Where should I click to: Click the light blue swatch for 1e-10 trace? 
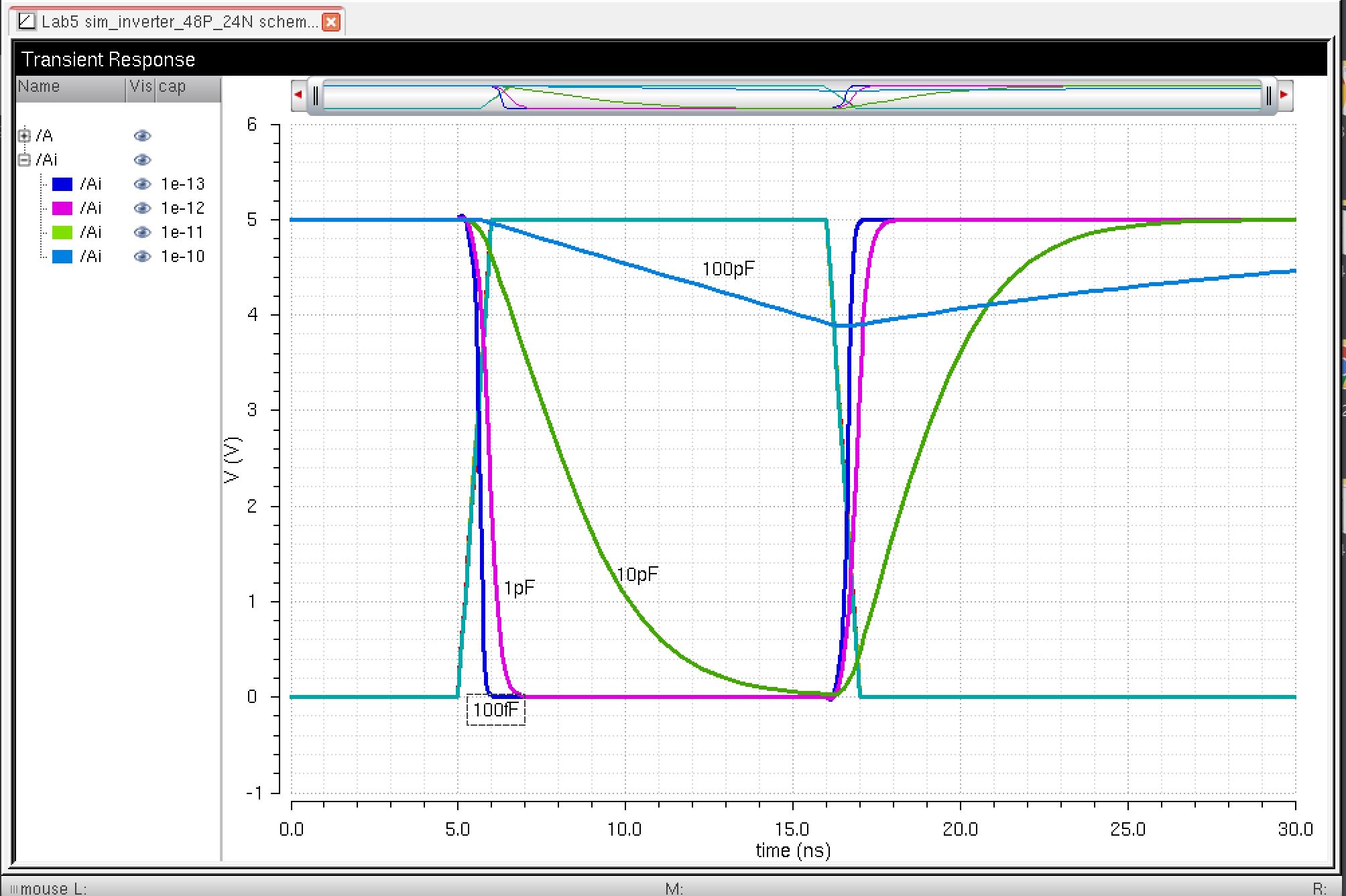pyautogui.click(x=62, y=257)
